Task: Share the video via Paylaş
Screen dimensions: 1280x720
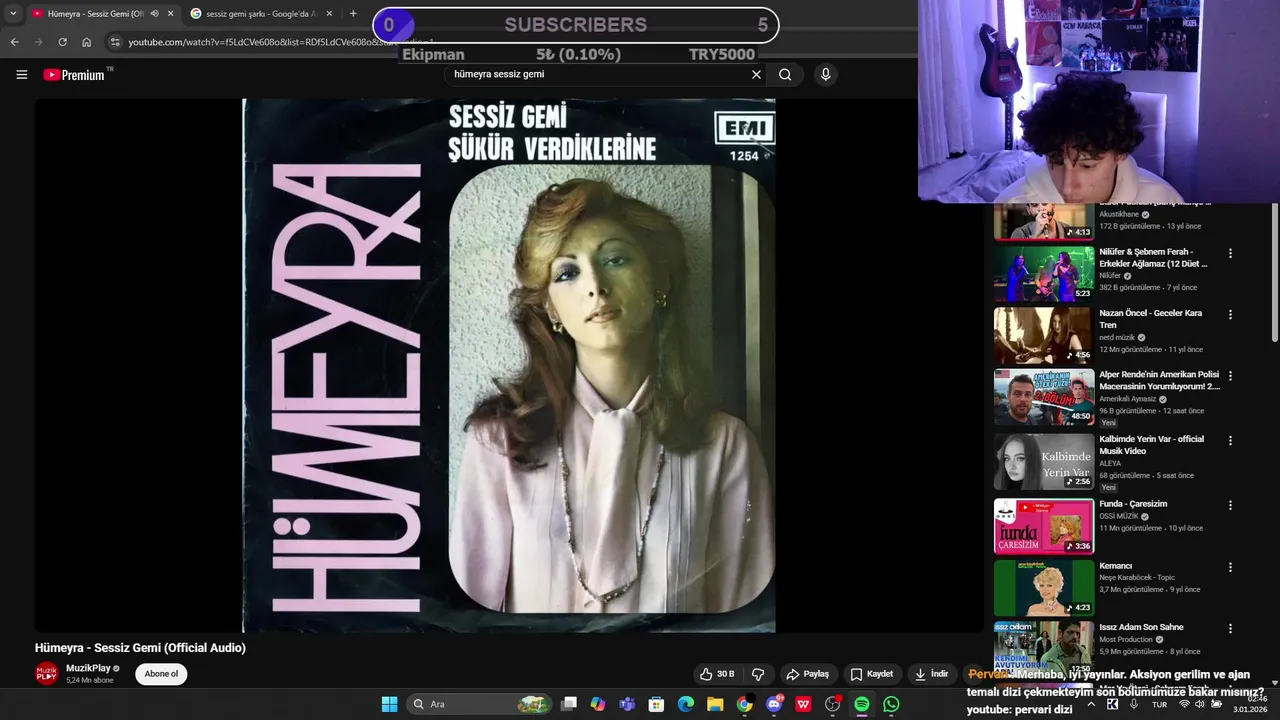Action: pyautogui.click(x=808, y=674)
